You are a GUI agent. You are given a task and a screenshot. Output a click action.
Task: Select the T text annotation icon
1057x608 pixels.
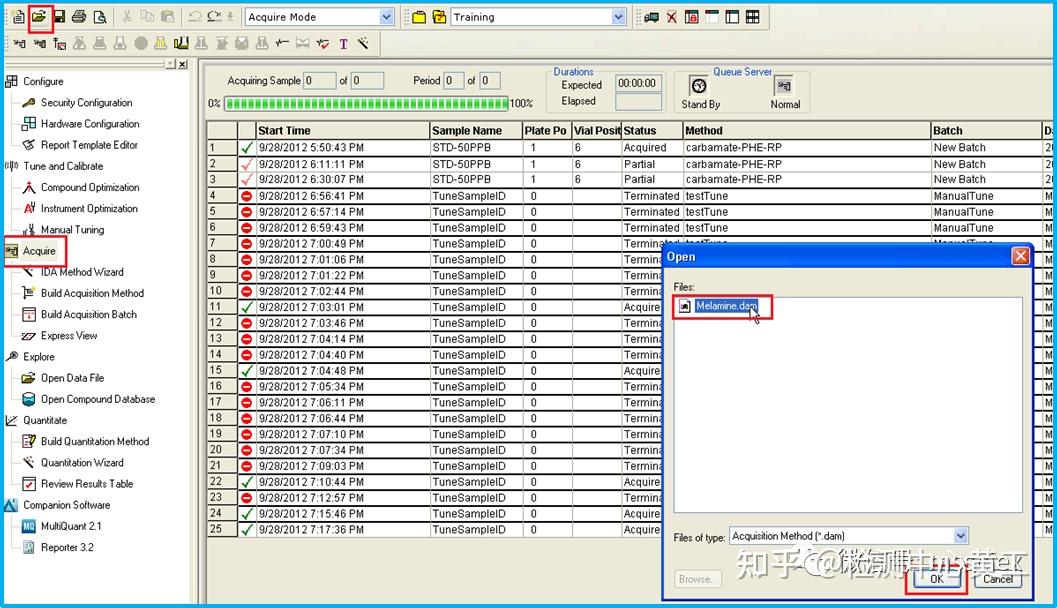[x=342, y=45]
